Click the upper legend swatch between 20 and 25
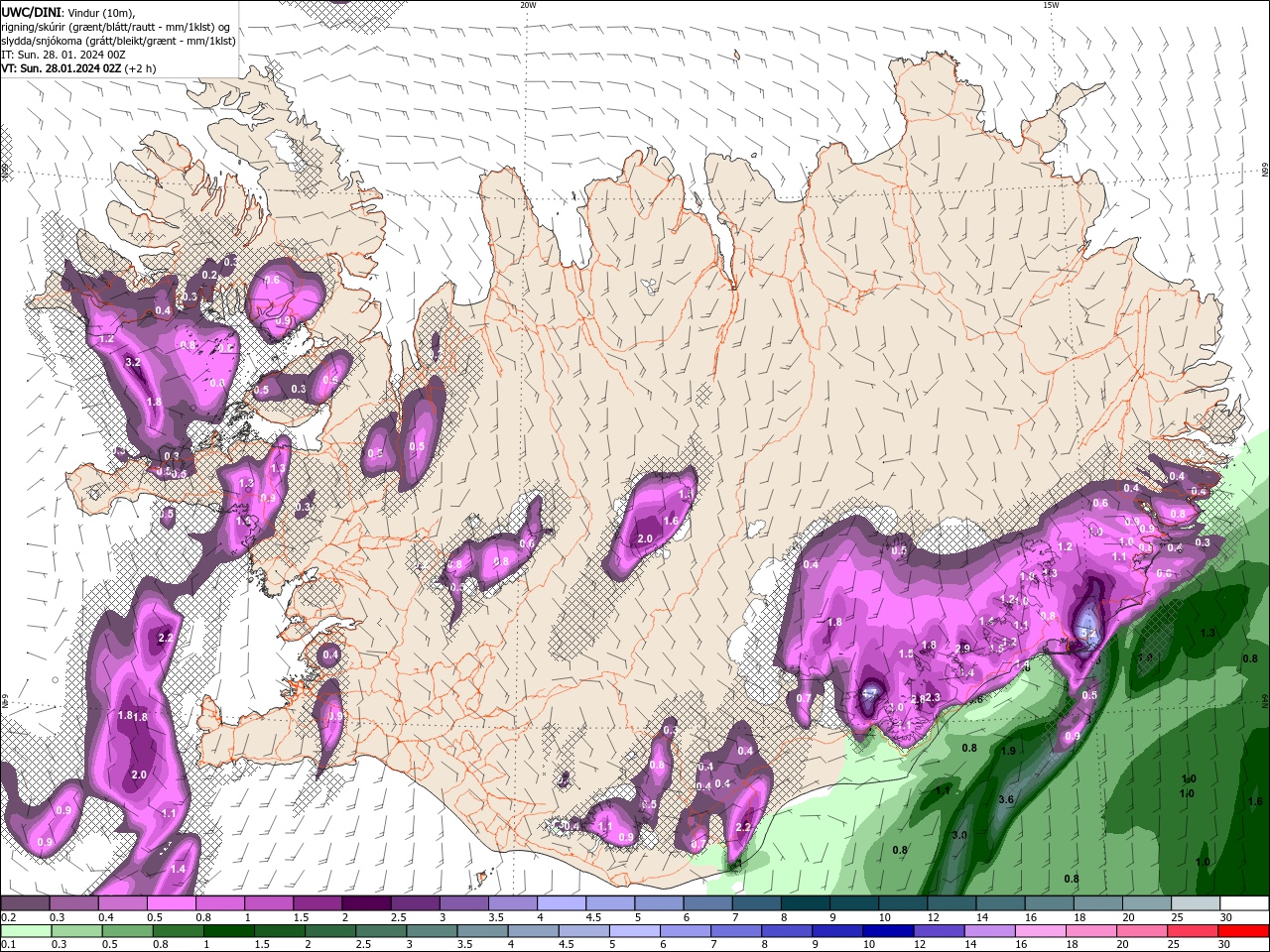The width and height of the screenshot is (1270, 952). [x=1146, y=903]
